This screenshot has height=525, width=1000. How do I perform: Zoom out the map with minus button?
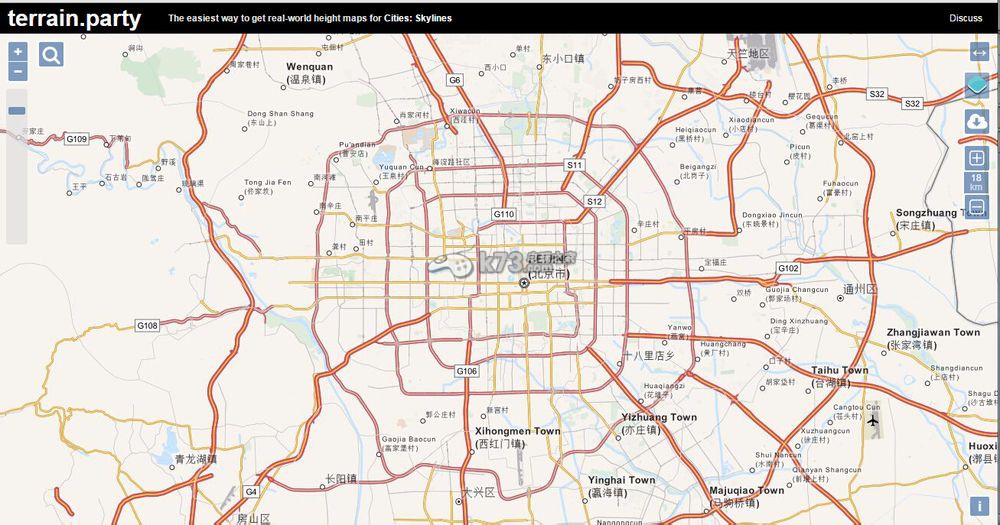[x=18, y=71]
